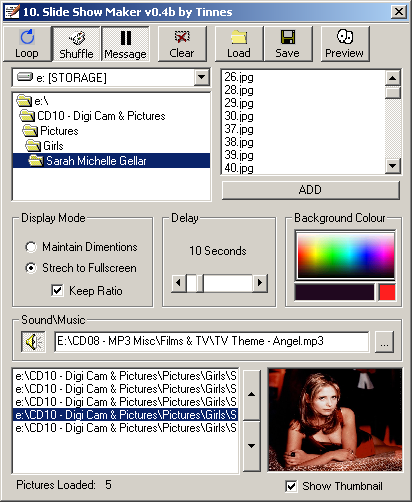Pick a colour from the rainbow palette
412x502 pixels.
pyautogui.click(x=346, y=255)
